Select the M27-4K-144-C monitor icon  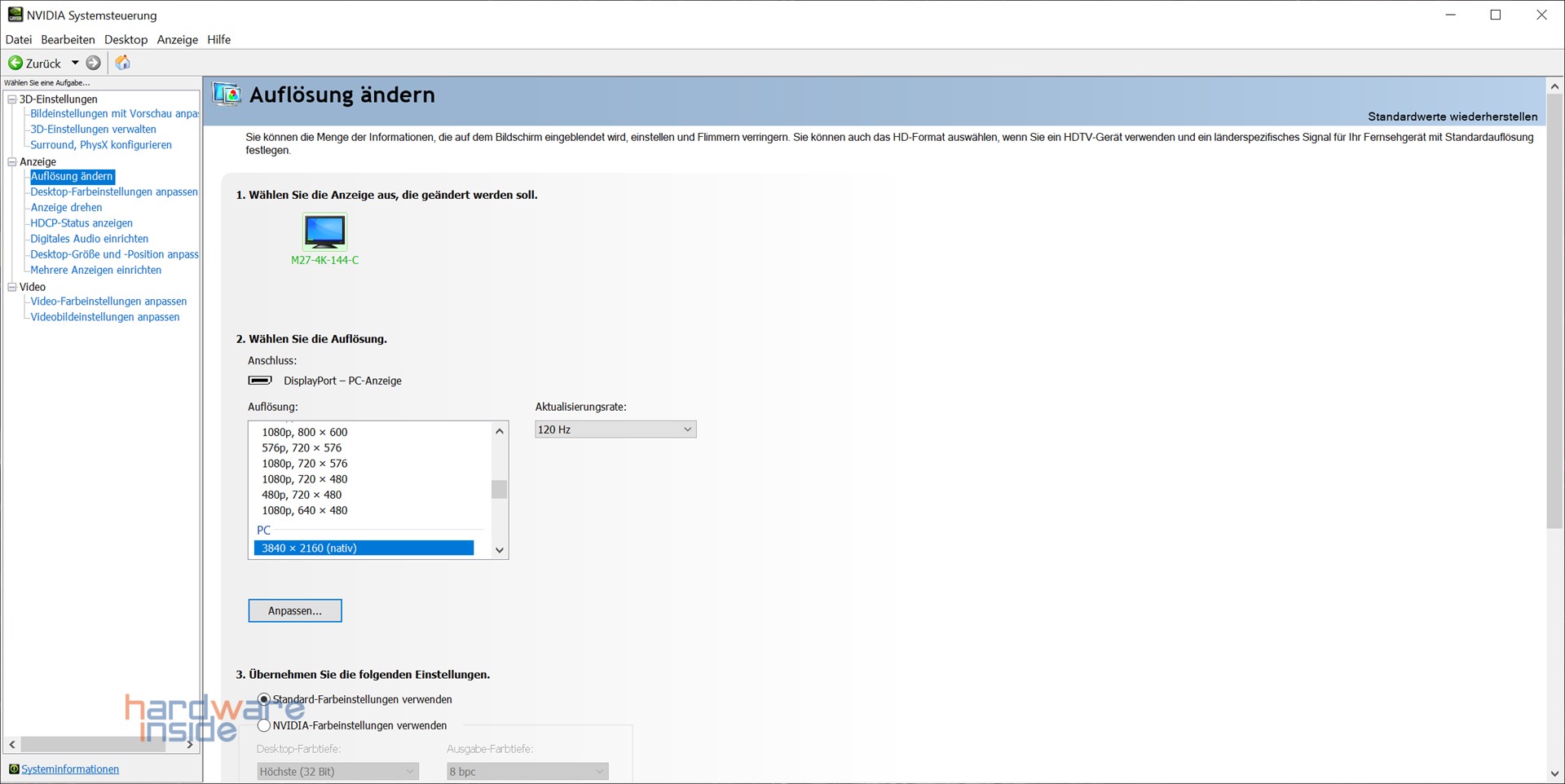click(x=324, y=232)
